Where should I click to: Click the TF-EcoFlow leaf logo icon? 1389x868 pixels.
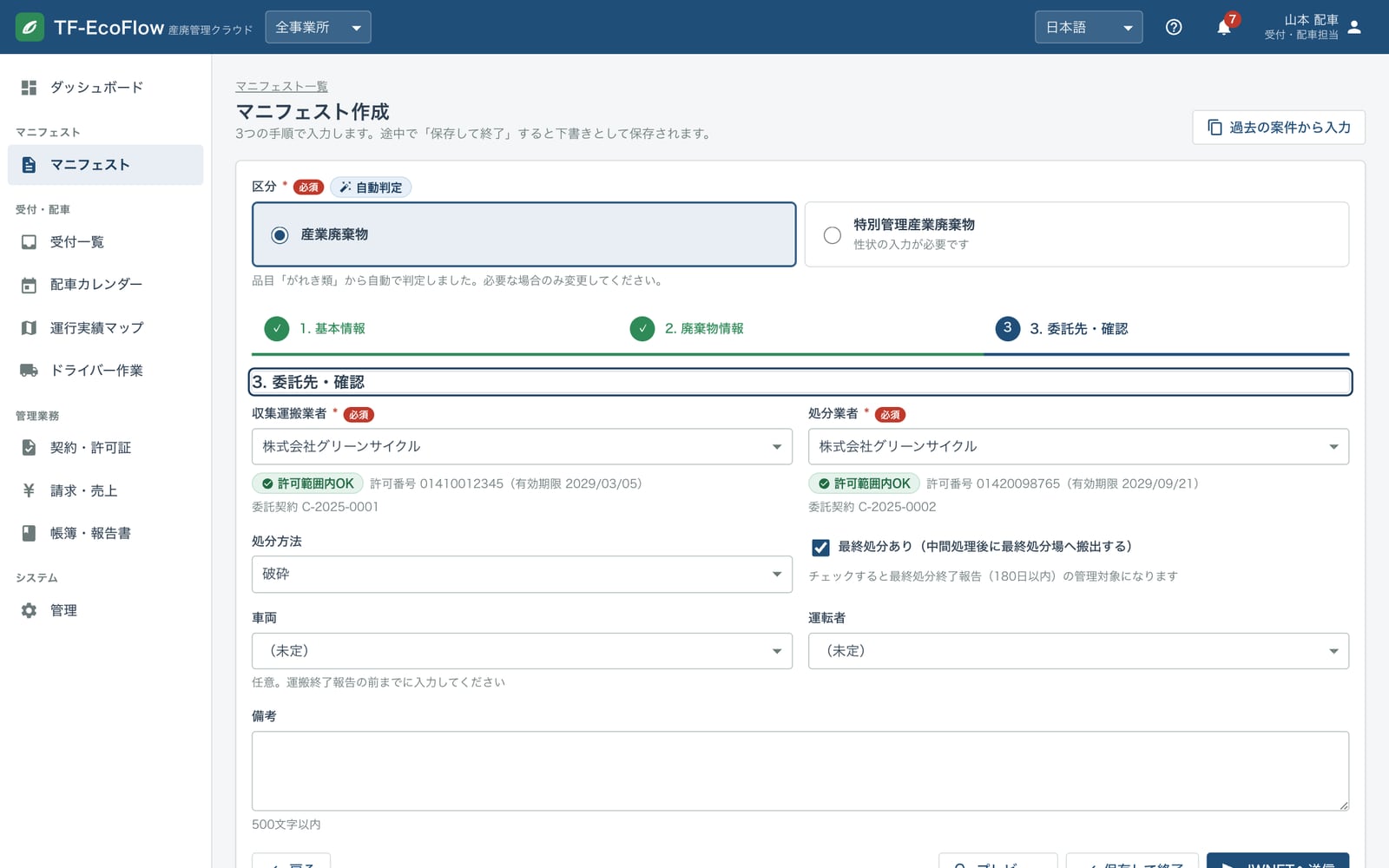tap(30, 27)
